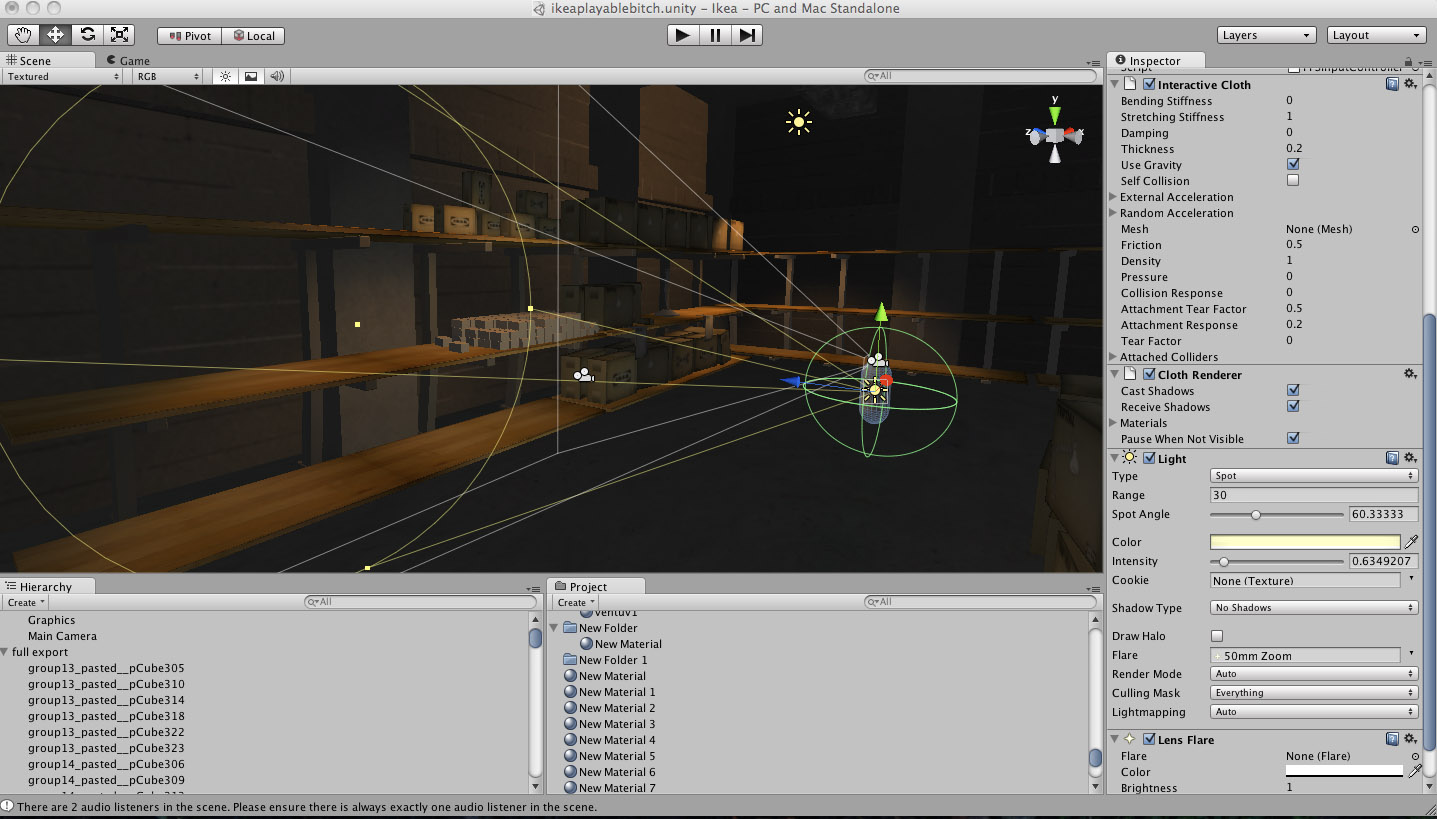
Task: Enable the Self Collision checkbox
Action: pyautogui.click(x=1293, y=181)
